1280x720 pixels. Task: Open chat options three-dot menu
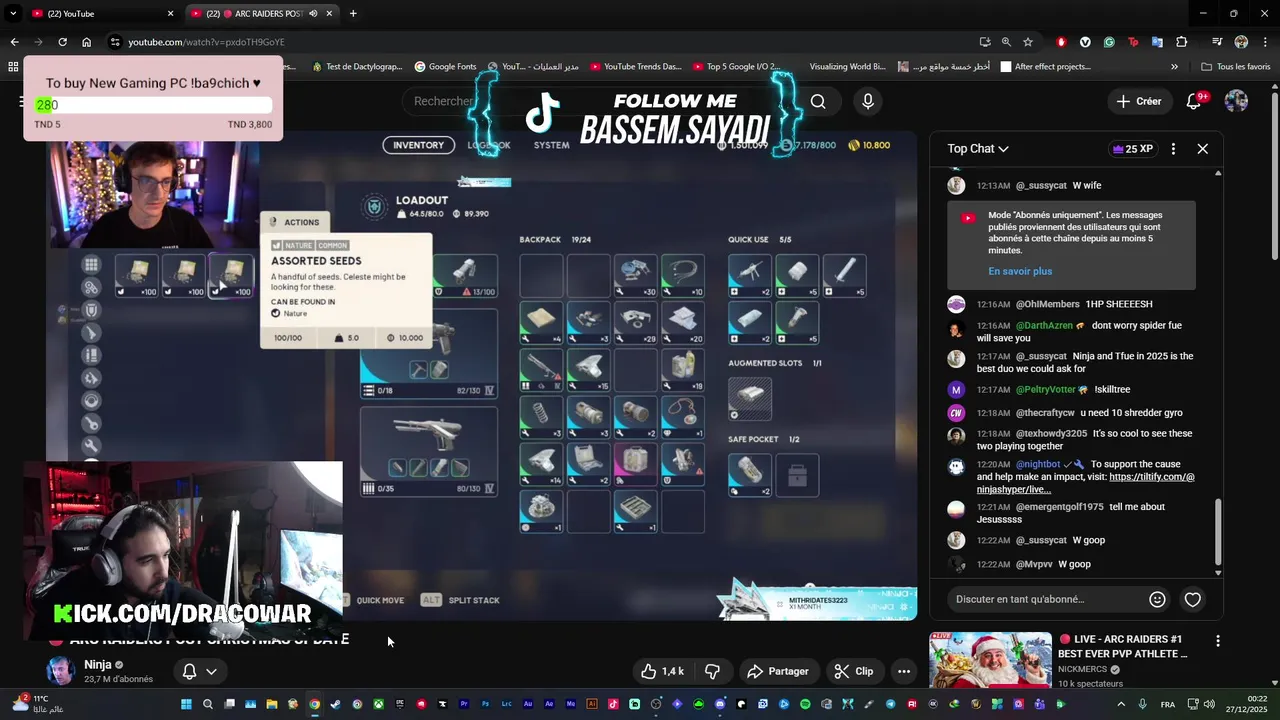pos(1173,148)
